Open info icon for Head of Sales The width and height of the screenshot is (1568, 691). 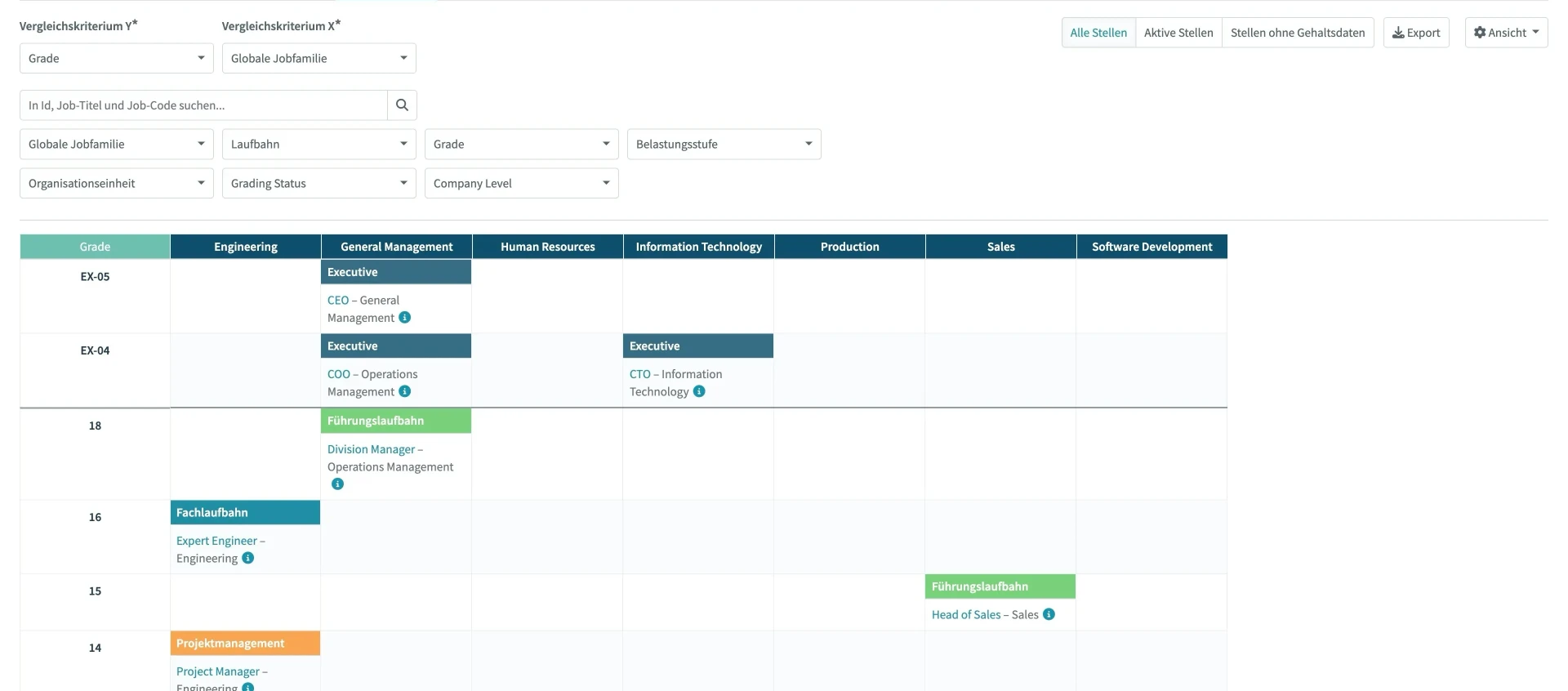click(x=1049, y=614)
